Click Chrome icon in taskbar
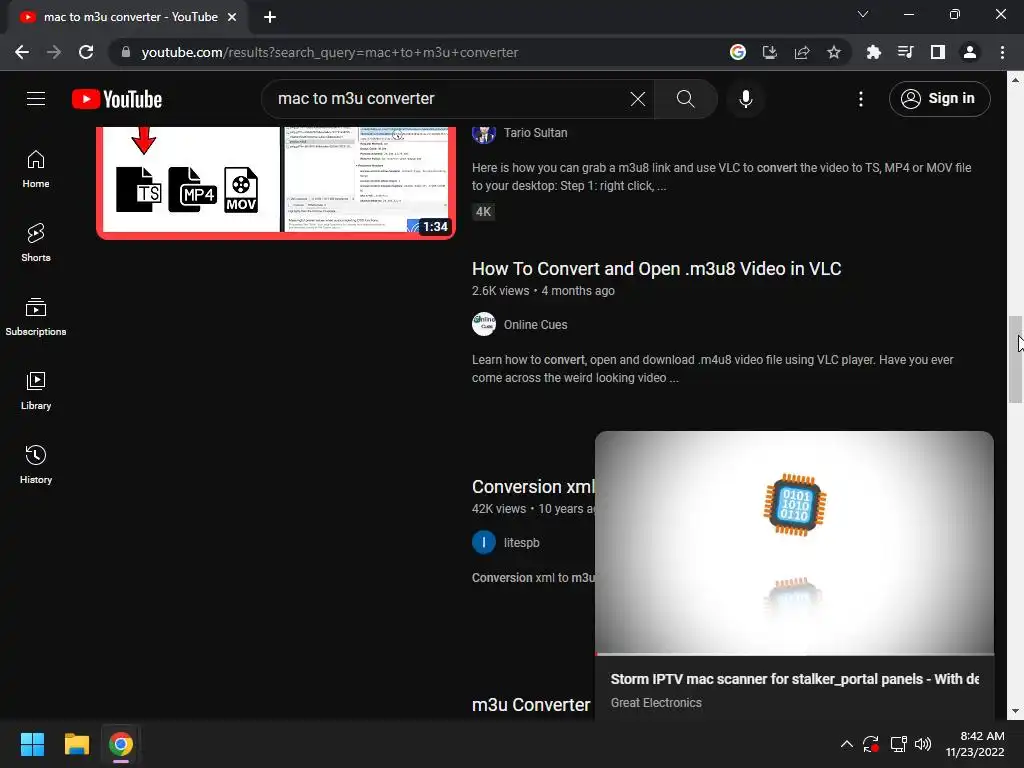The image size is (1024, 768). coord(121,744)
